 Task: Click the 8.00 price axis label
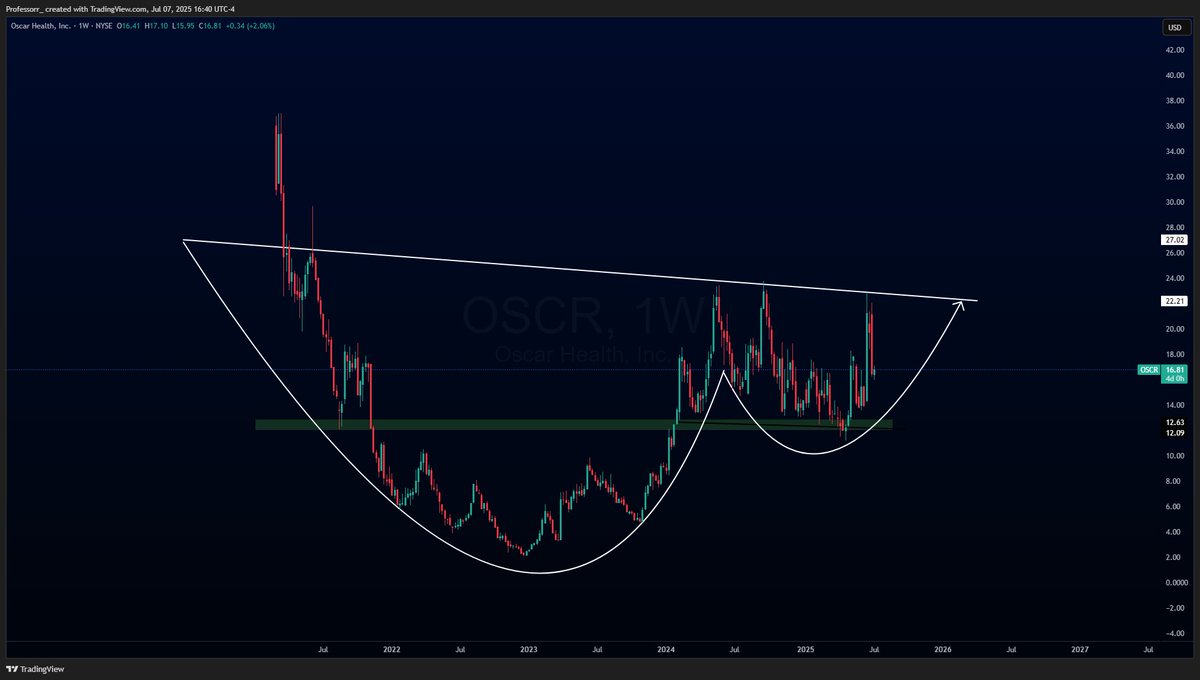1174,481
